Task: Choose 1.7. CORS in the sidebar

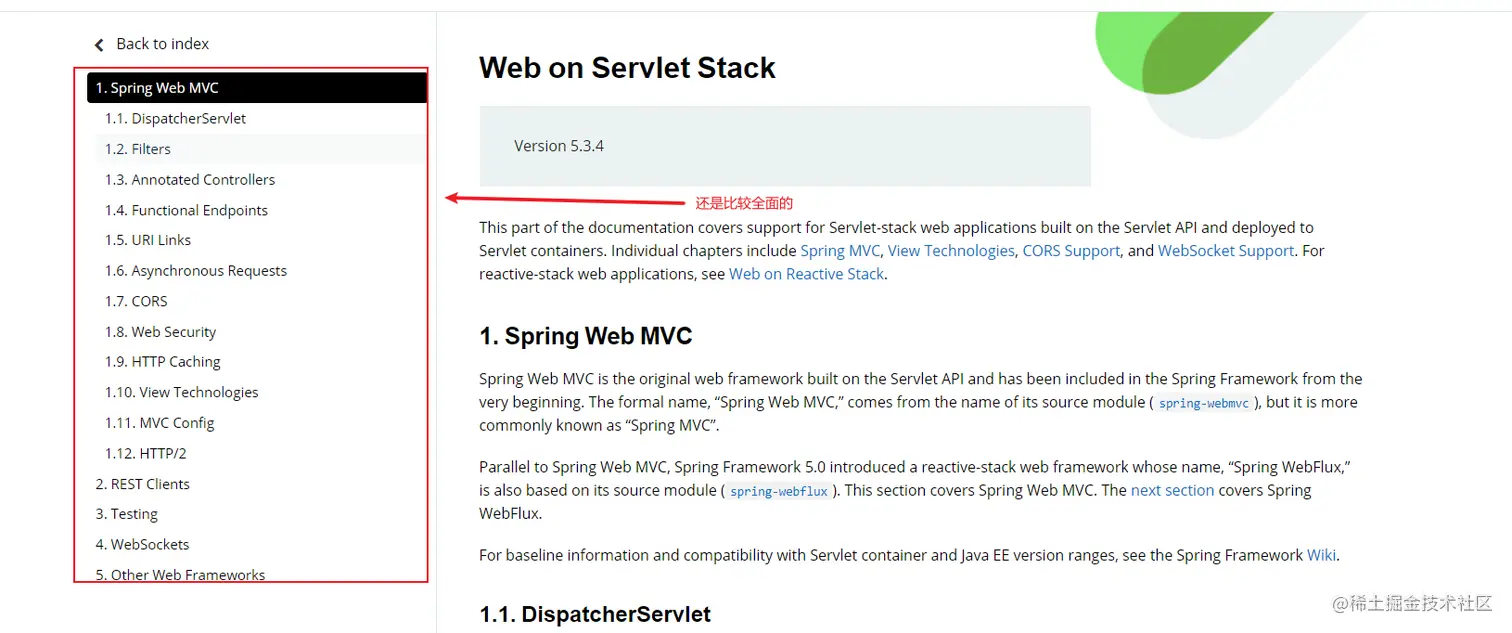Action: point(136,301)
